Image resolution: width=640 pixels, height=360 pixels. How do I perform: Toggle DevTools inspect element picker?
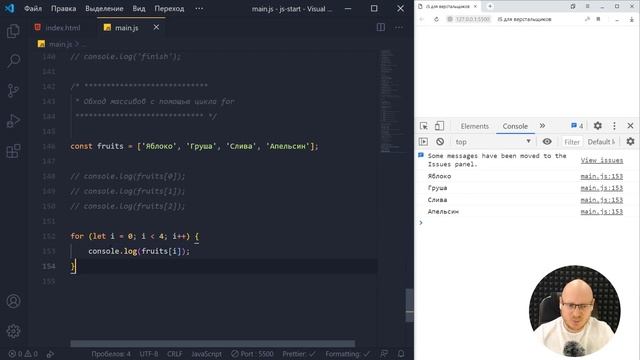click(x=424, y=126)
